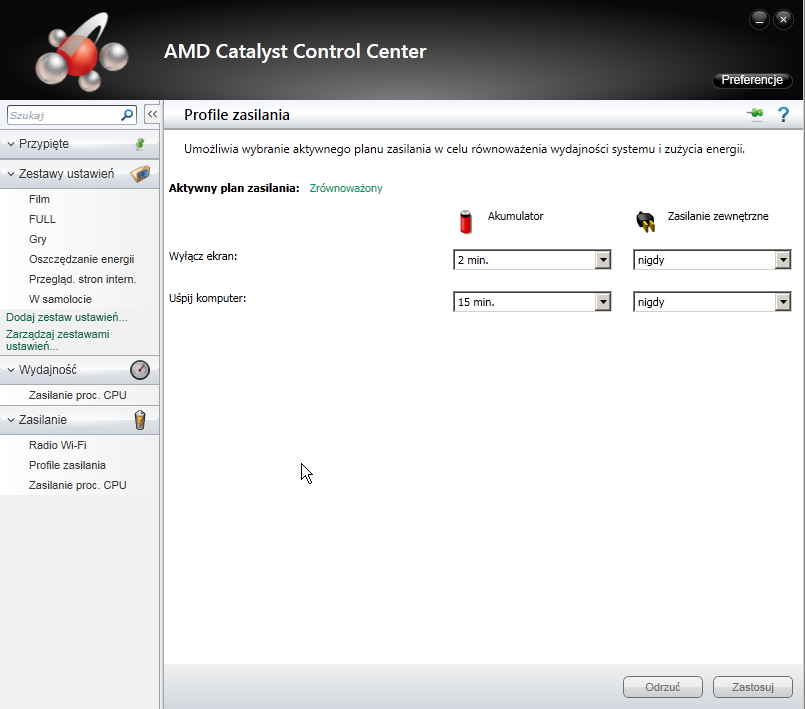Open help with the question mark icon

tap(783, 114)
